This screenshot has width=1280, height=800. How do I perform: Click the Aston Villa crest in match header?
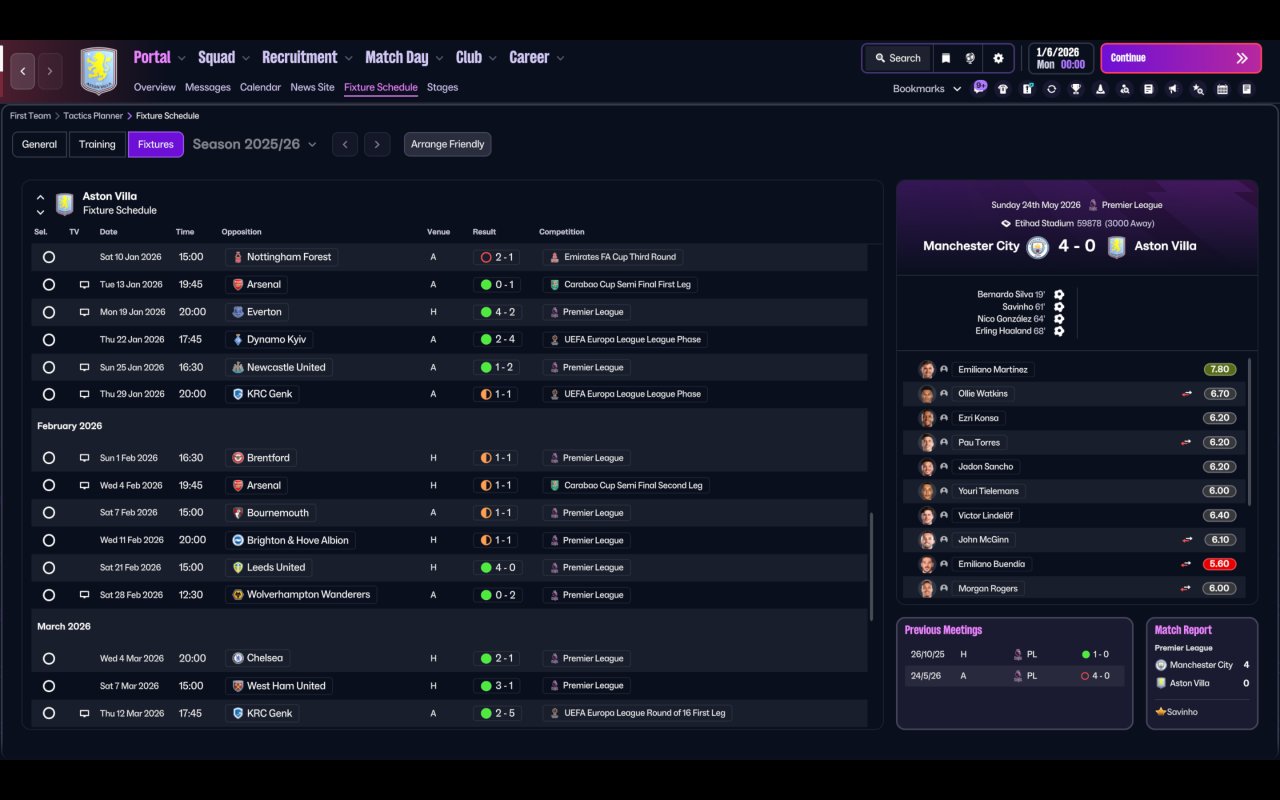click(x=1117, y=247)
